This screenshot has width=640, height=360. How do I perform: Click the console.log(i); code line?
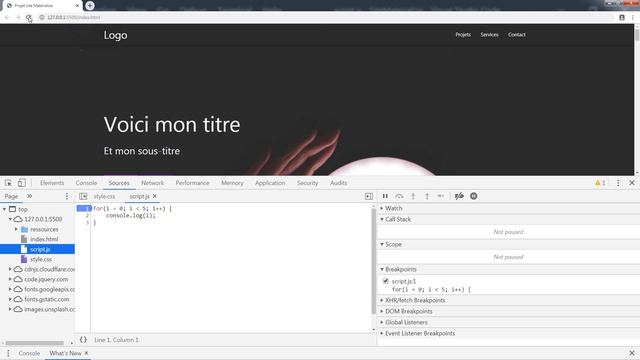(x=131, y=216)
